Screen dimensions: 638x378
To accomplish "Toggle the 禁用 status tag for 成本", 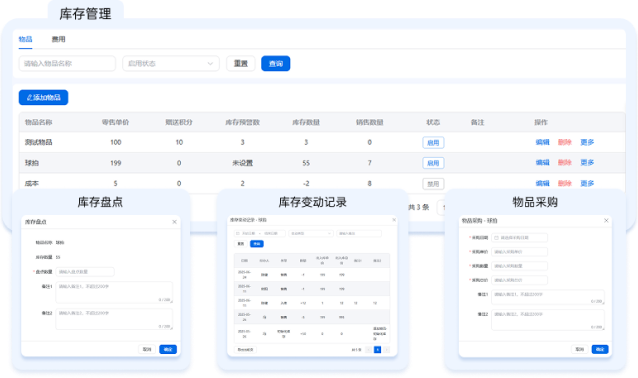I will 433,184.
